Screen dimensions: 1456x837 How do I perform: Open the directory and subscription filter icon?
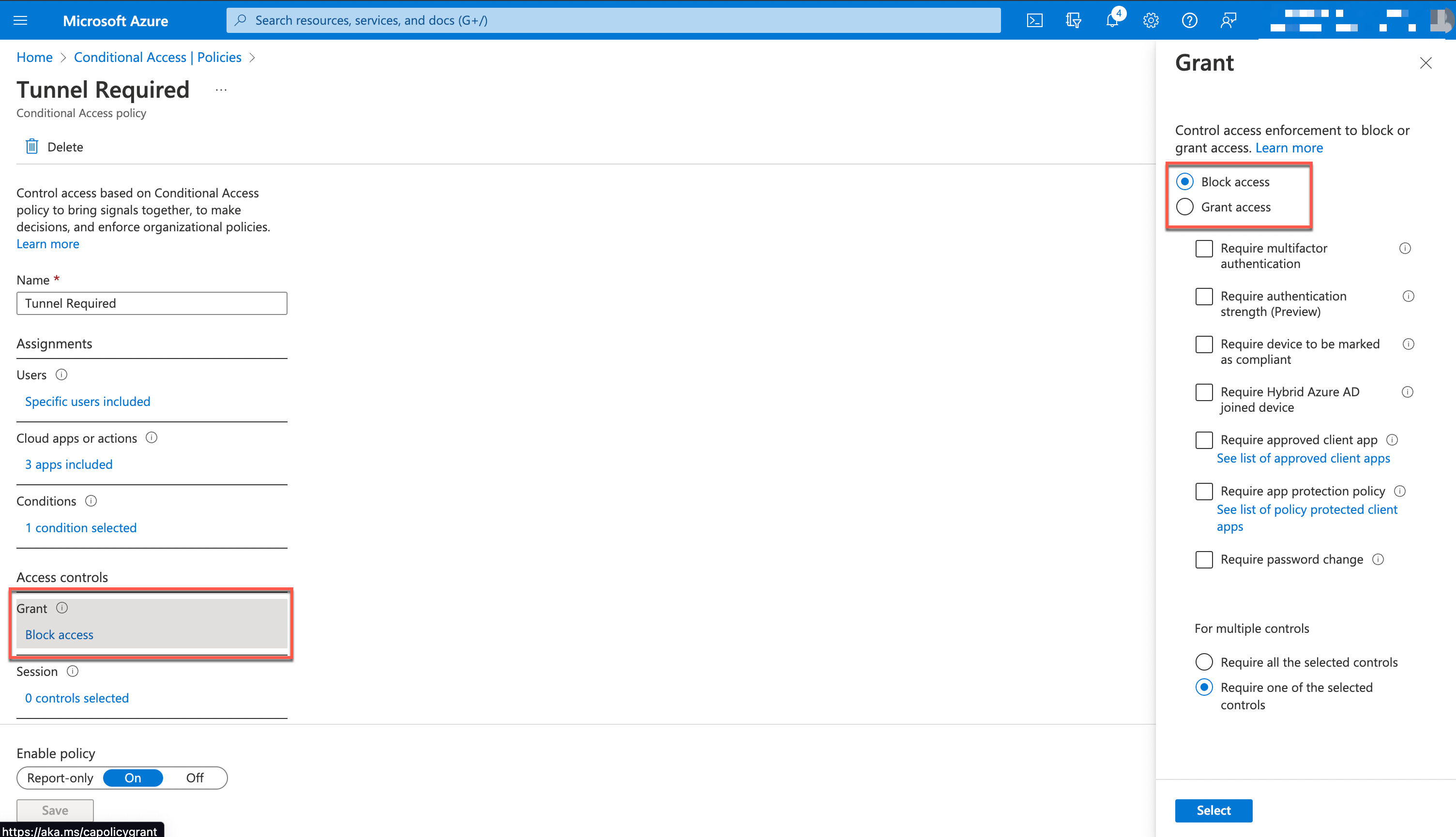click(x=1073, y=20)
